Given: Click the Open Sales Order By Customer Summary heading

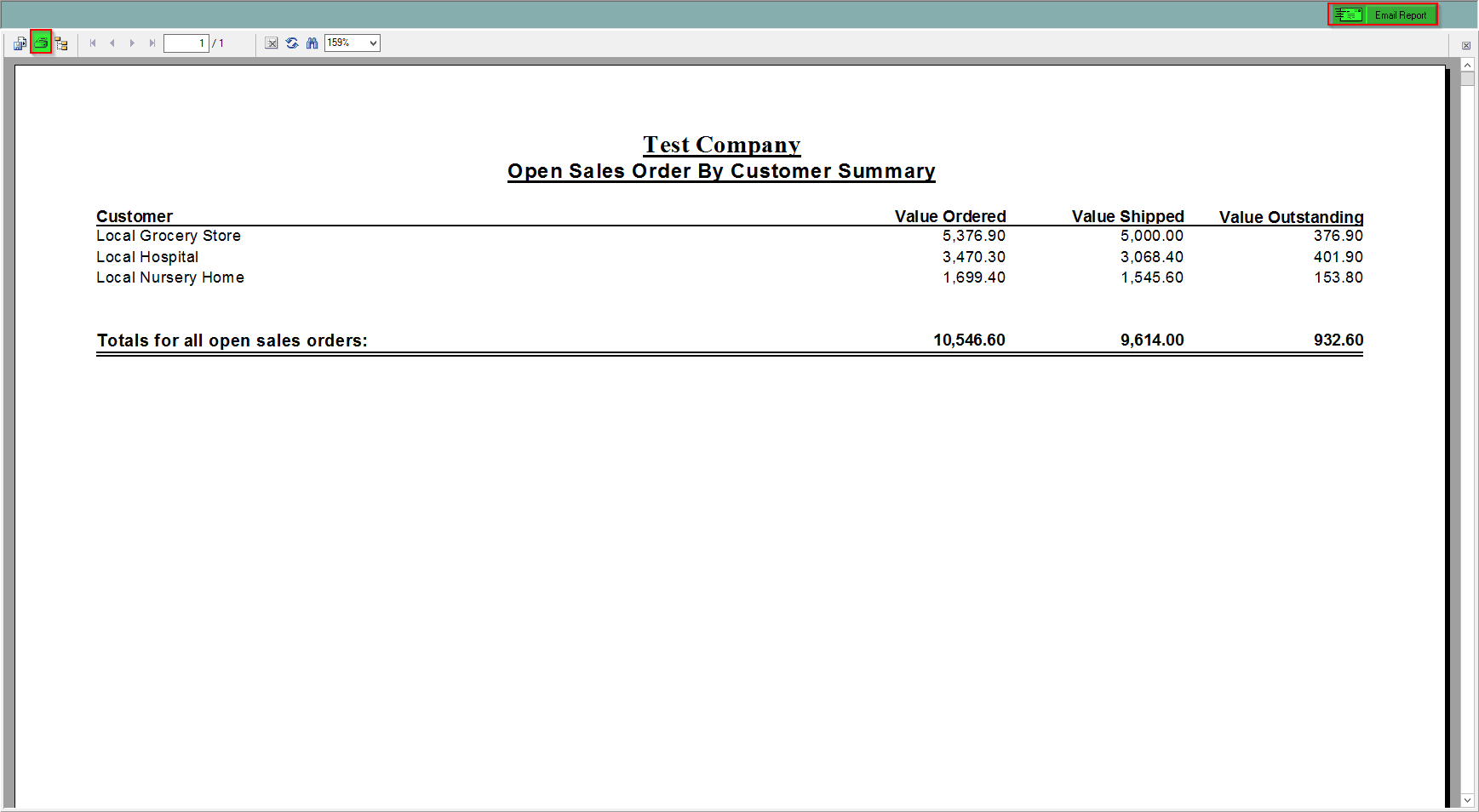Looking at the screenshot, I should pos(721,171).
